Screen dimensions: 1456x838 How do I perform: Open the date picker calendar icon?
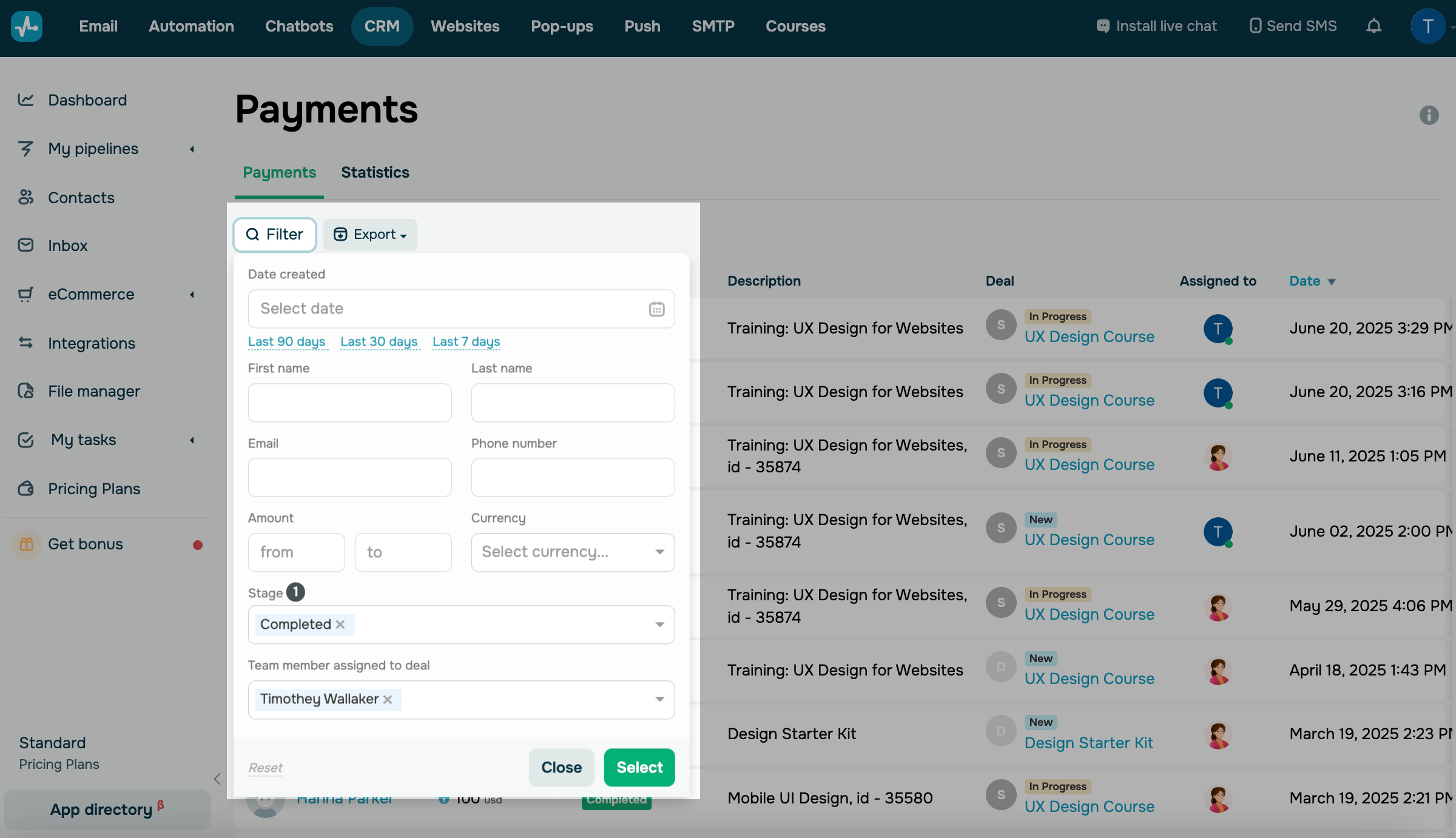658,309
